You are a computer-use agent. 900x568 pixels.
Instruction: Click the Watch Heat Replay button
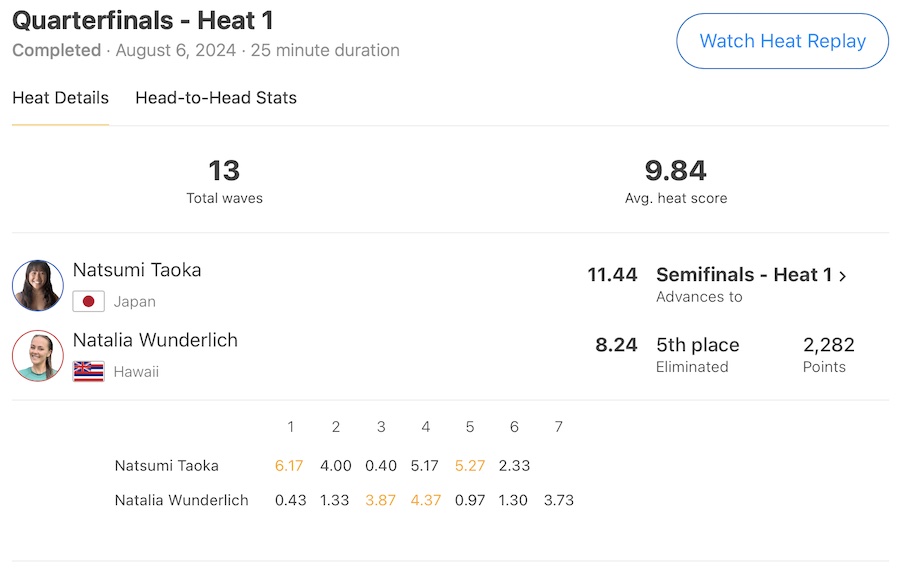click(x=782, y=41)
